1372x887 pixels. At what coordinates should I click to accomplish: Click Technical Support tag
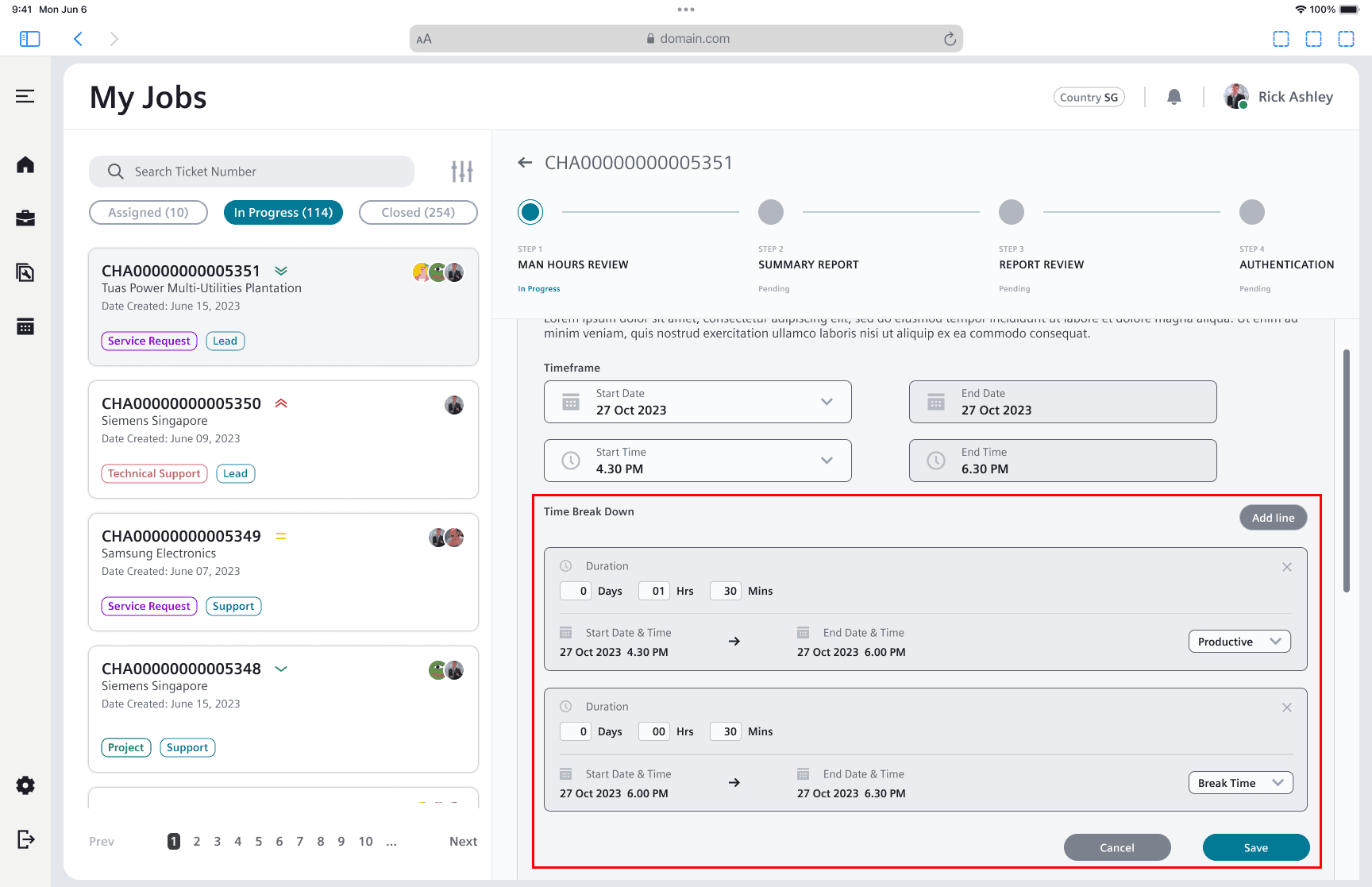(154, 473)
